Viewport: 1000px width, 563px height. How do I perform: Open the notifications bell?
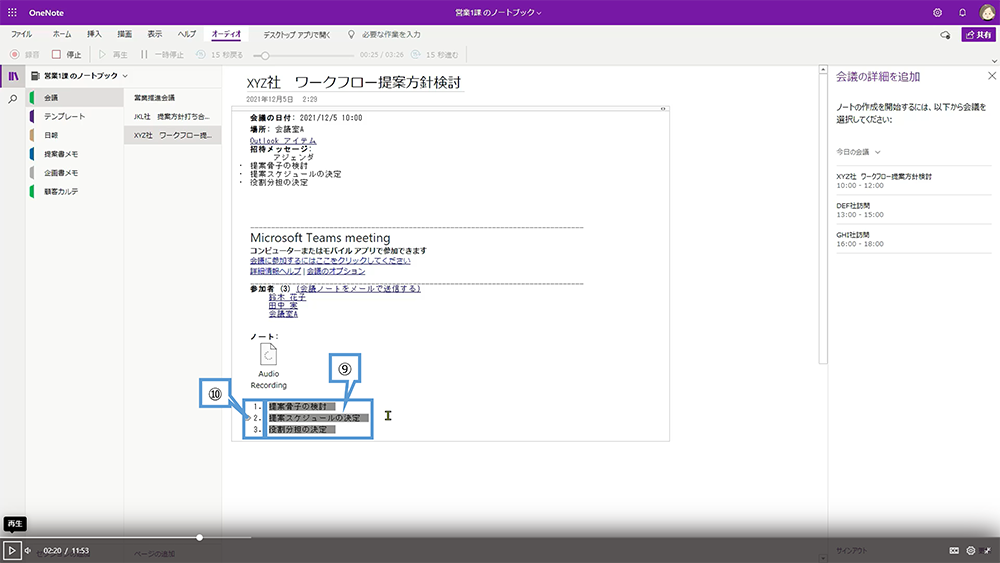point(962,13)
